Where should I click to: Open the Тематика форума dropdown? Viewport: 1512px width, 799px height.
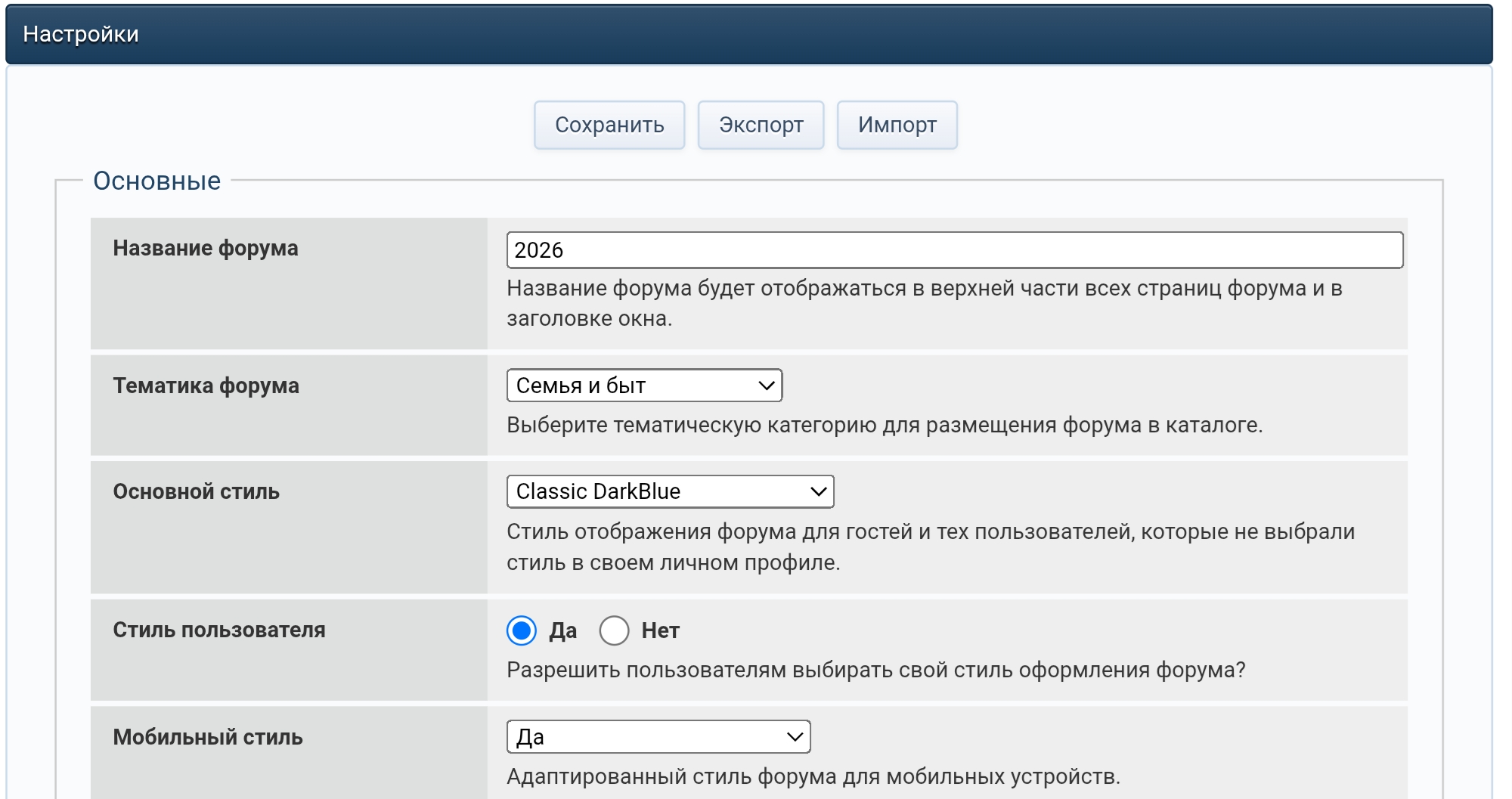point(644,386)
